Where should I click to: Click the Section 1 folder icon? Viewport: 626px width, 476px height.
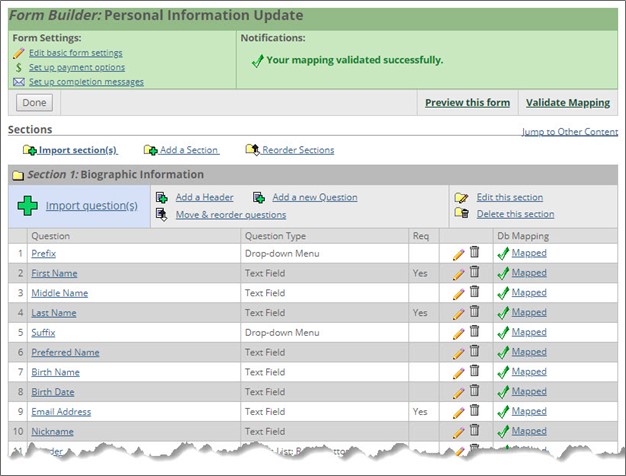pyautogui.click(x=18, y=175)
